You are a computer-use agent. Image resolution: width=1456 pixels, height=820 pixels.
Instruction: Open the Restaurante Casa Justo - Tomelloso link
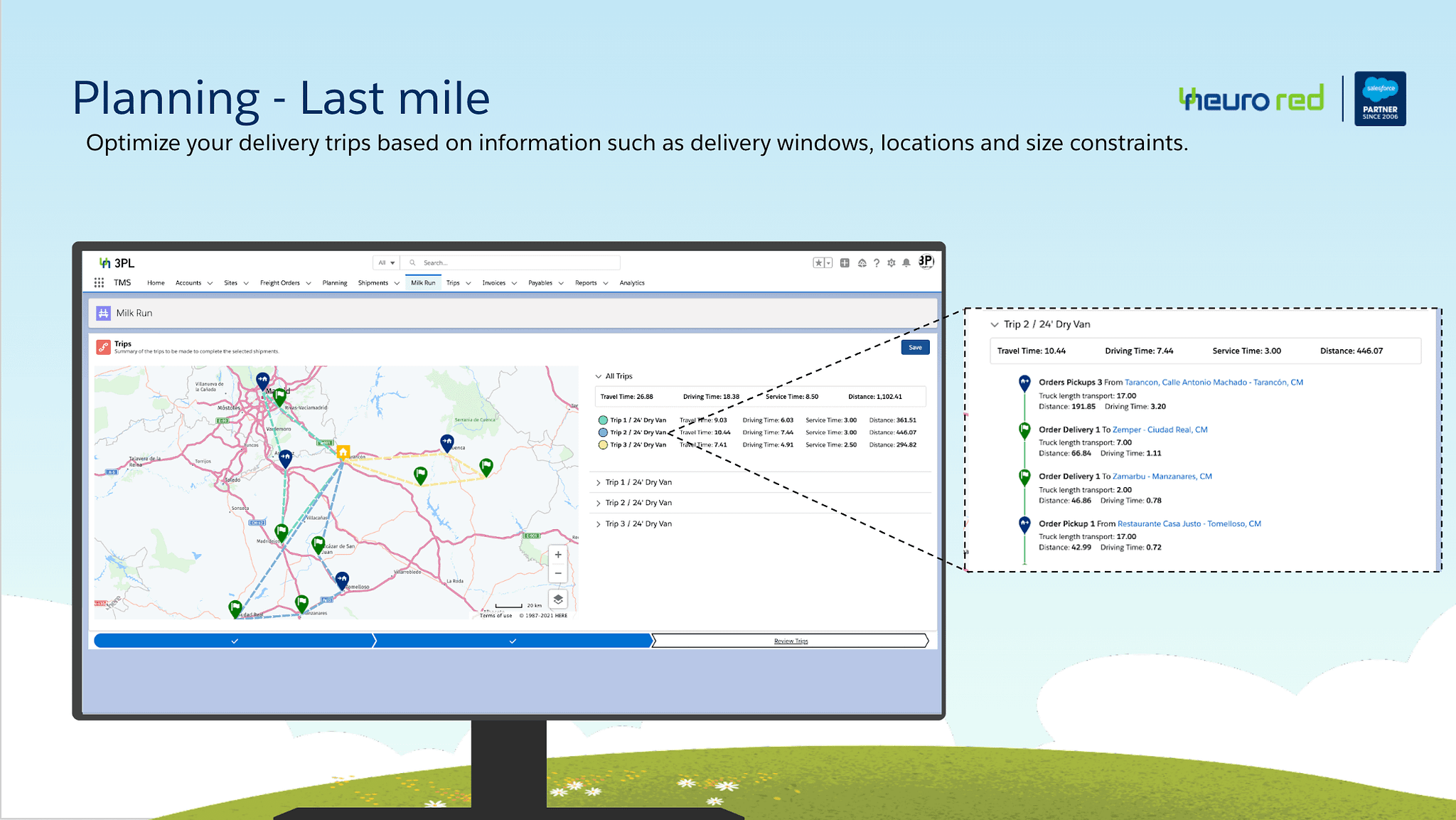1189,523
